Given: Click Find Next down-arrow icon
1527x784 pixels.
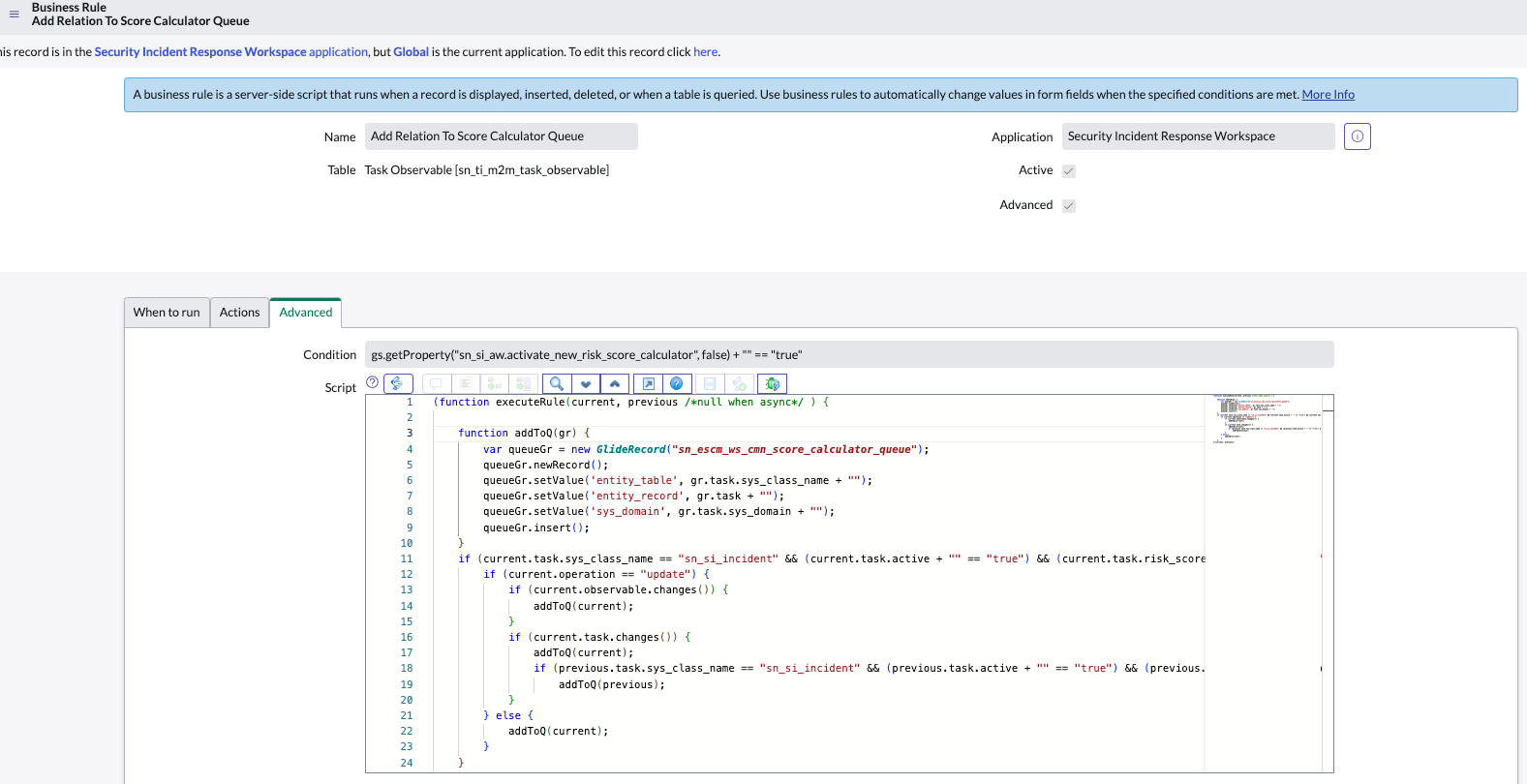Looking at the screenshot, I should 586,384.
